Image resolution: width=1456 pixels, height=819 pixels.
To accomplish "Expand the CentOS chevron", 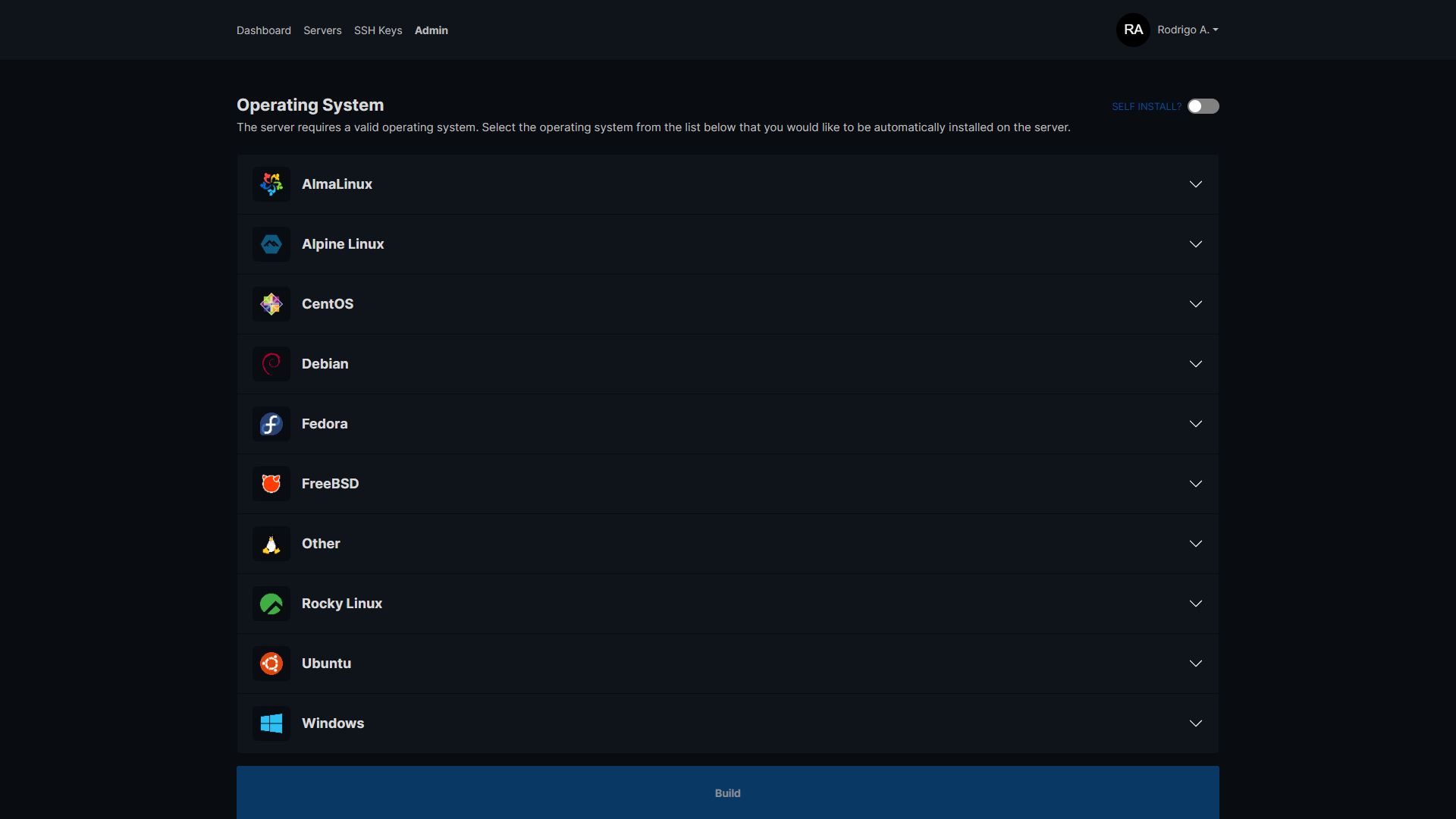I will pos(1196,304).
